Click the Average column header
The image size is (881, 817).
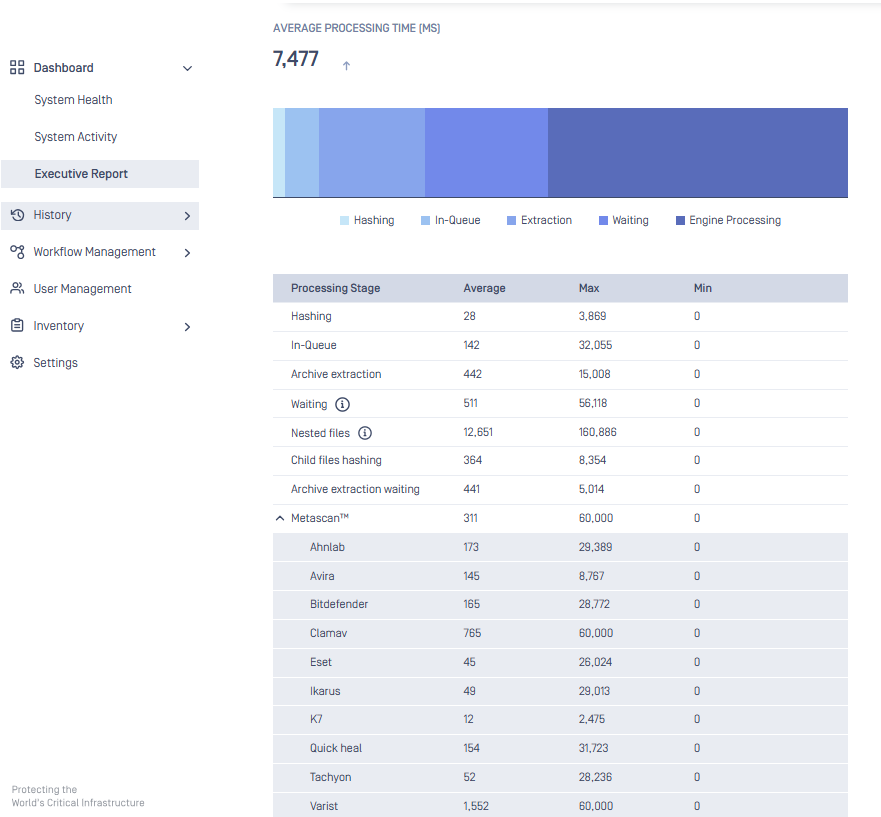485,288
